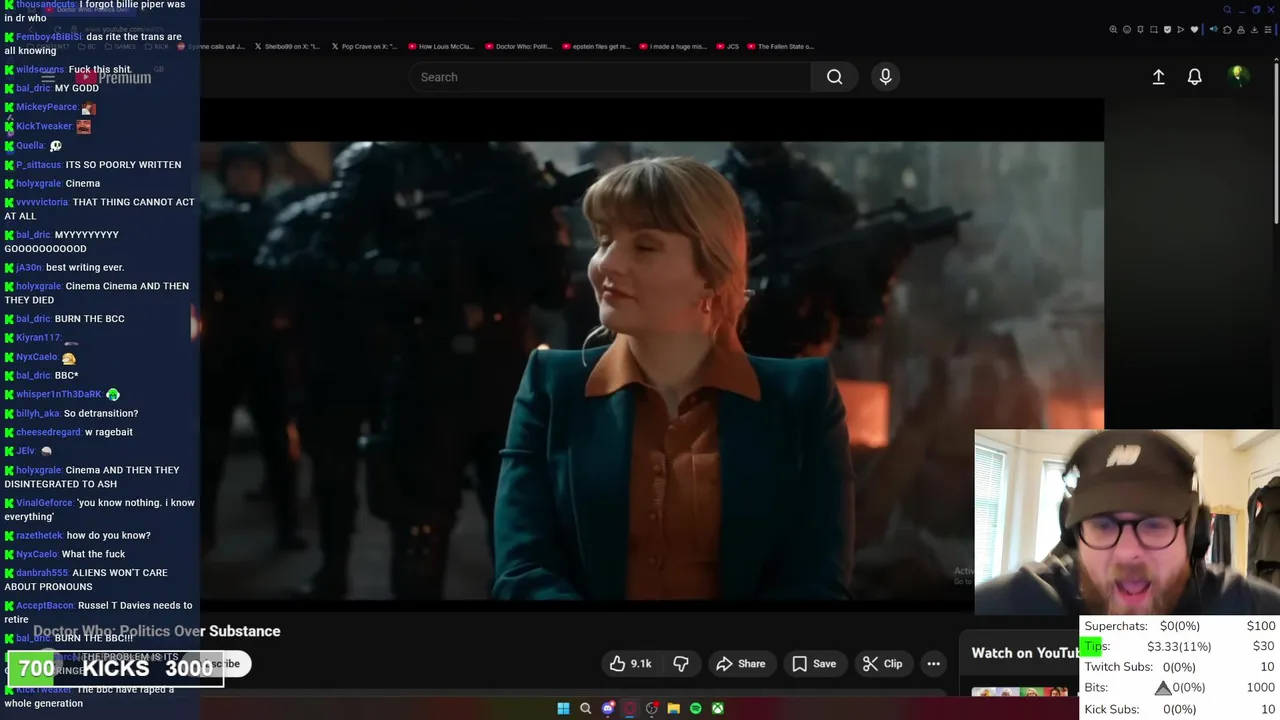The height and width of the screenshot is (720, 1280).
Task: Open YouTube notifications bell
Action: (1194, 77)
